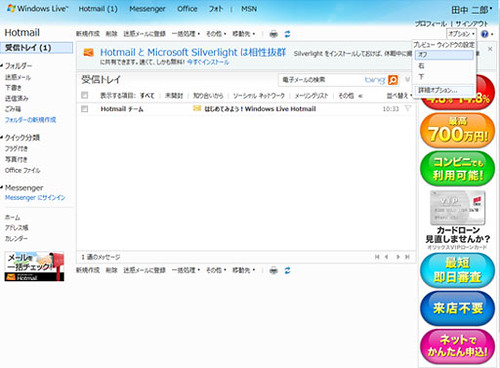Click the Windows Live logo

tap(37, 9)
